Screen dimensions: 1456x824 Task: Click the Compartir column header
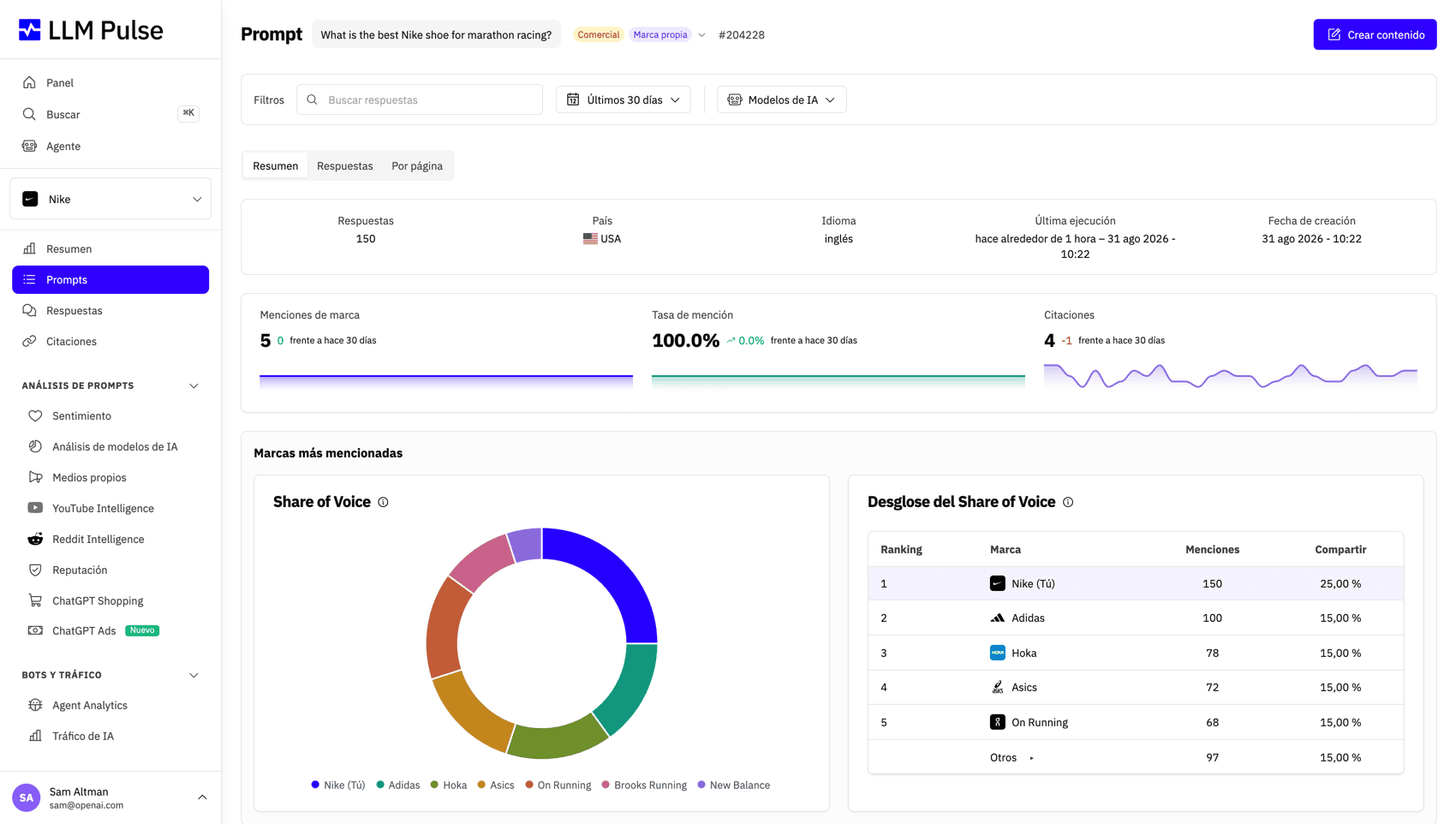pos(1340,549)
